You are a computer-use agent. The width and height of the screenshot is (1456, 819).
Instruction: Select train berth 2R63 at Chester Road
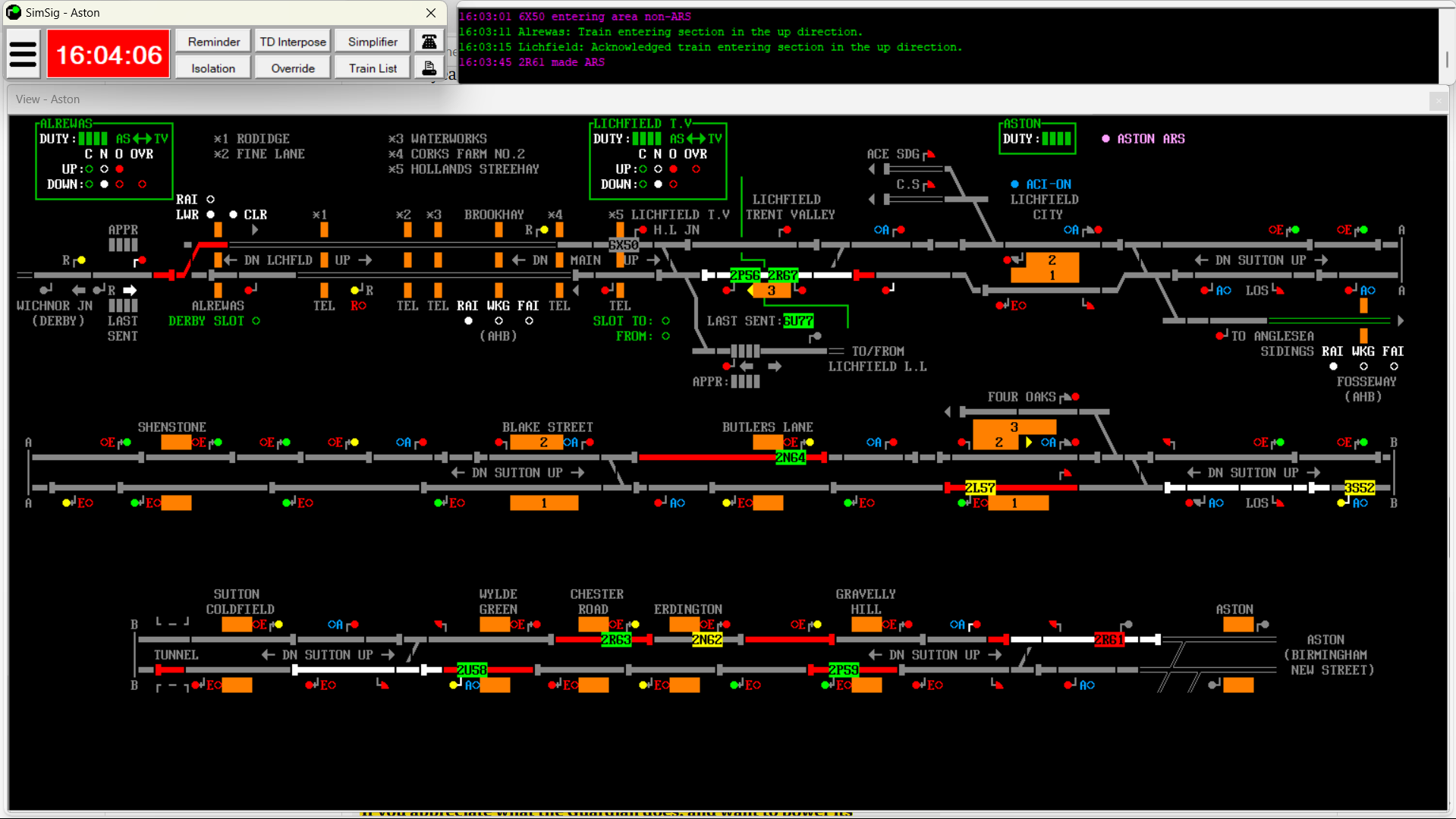point(616,640)
